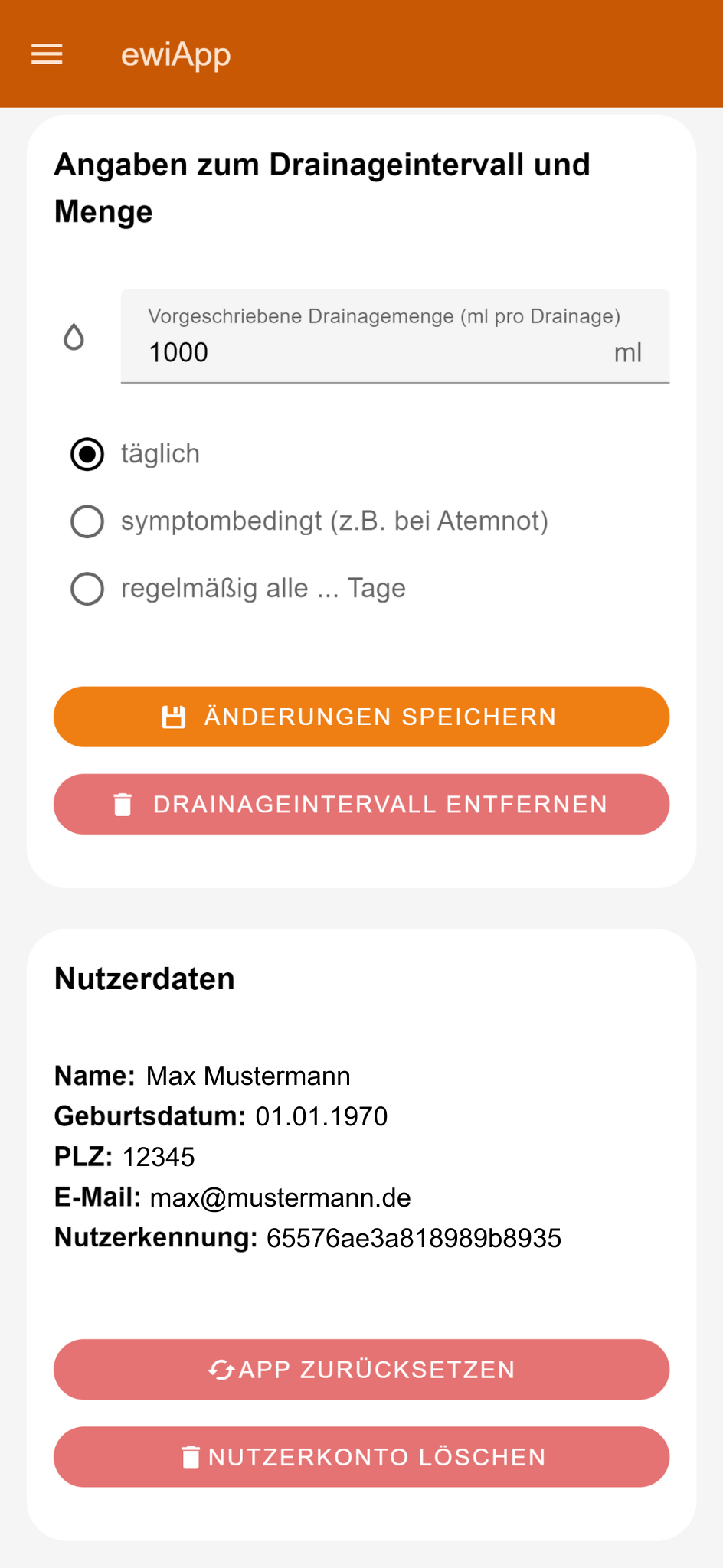Open the hamburger navigation menu

tap(47, 54)
